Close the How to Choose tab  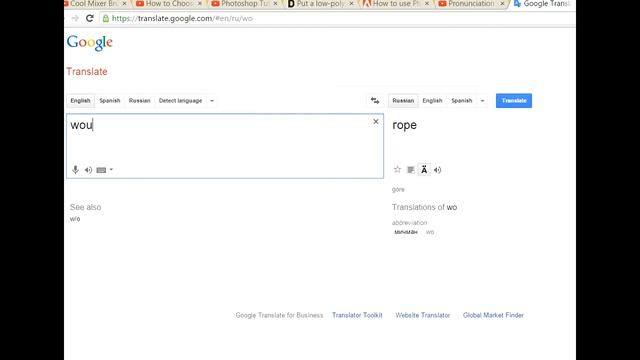(x=200, y=4)
